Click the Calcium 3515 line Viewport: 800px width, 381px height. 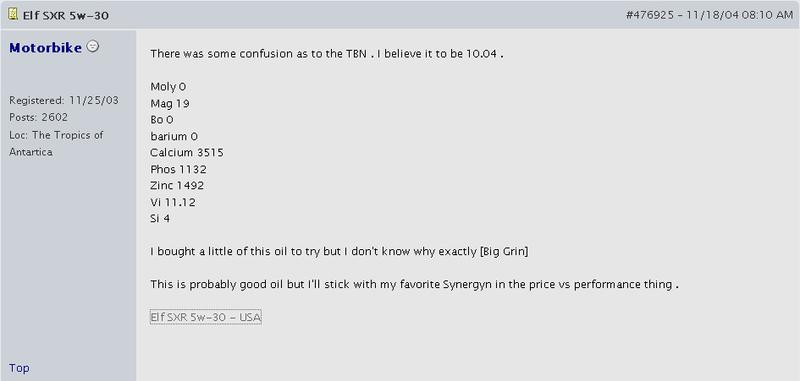tap(187, 153)
